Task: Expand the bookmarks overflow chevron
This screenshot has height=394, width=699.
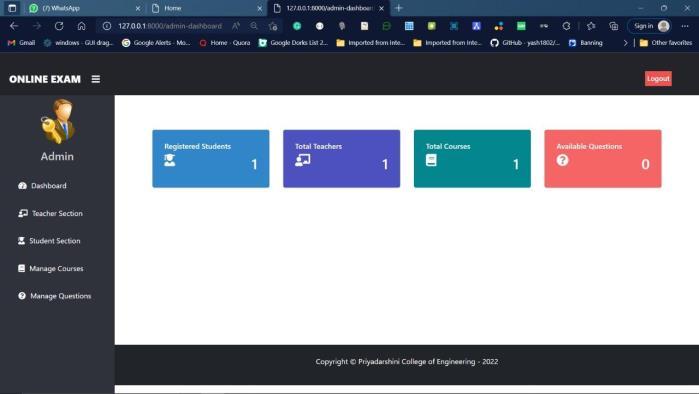Action: click(x=625, y=43)
